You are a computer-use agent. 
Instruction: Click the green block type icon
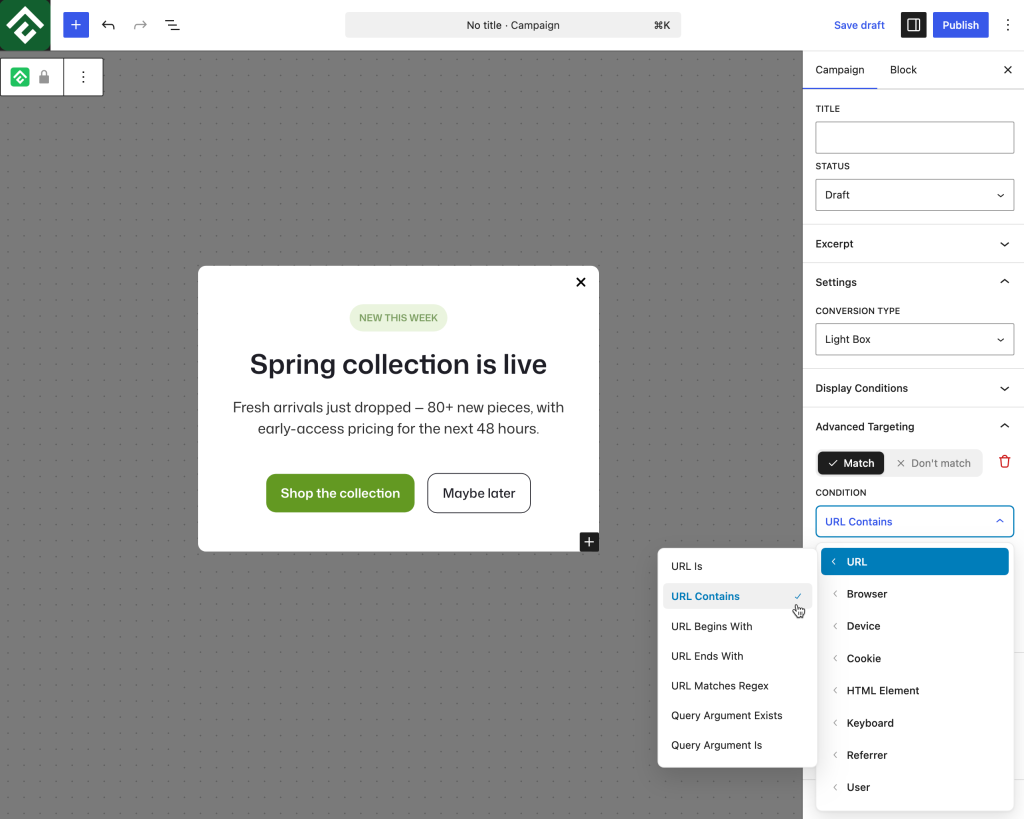tap(20, 77)
